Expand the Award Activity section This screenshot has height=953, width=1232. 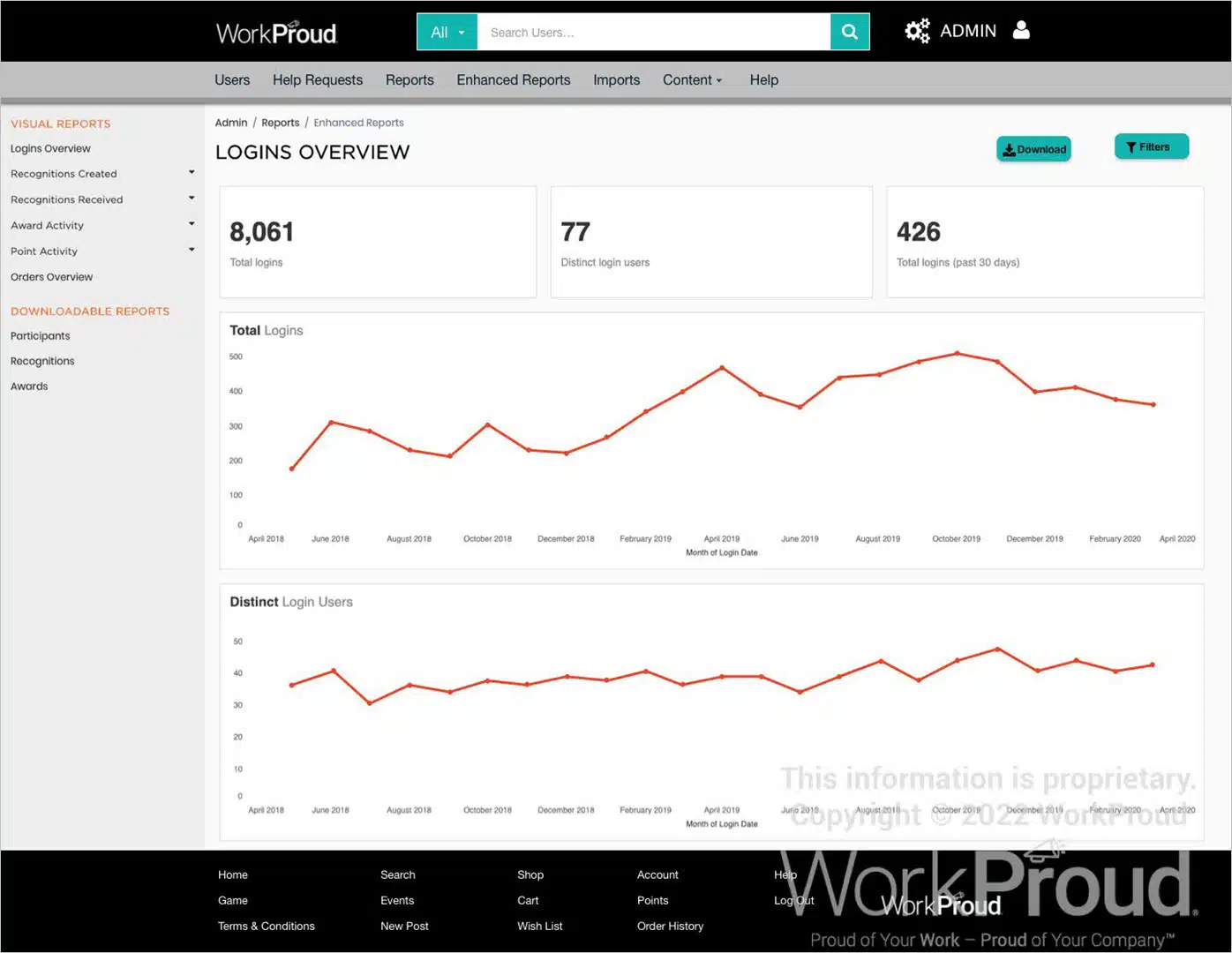pyautogui.click(x=192, y=224)
